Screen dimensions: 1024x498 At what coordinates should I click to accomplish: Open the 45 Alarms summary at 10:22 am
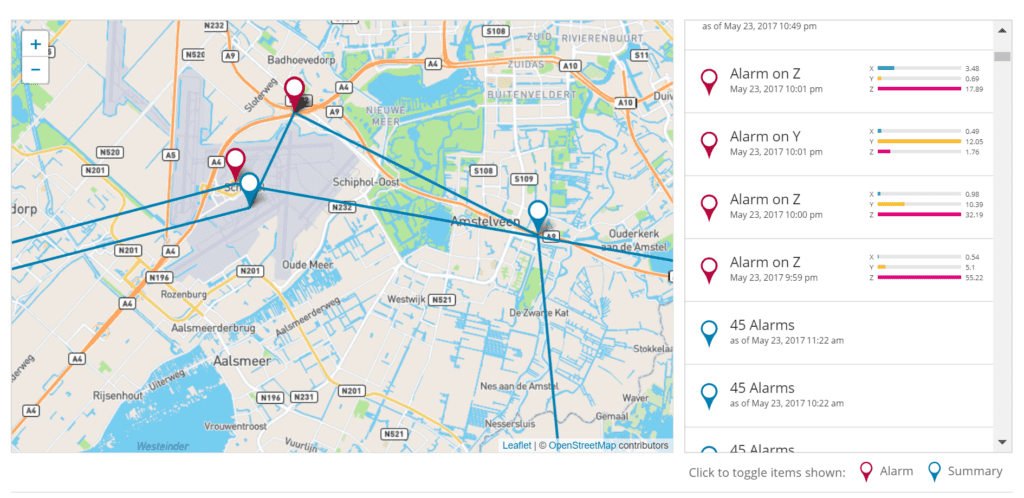pyautogui.click(x=839, y=396)
